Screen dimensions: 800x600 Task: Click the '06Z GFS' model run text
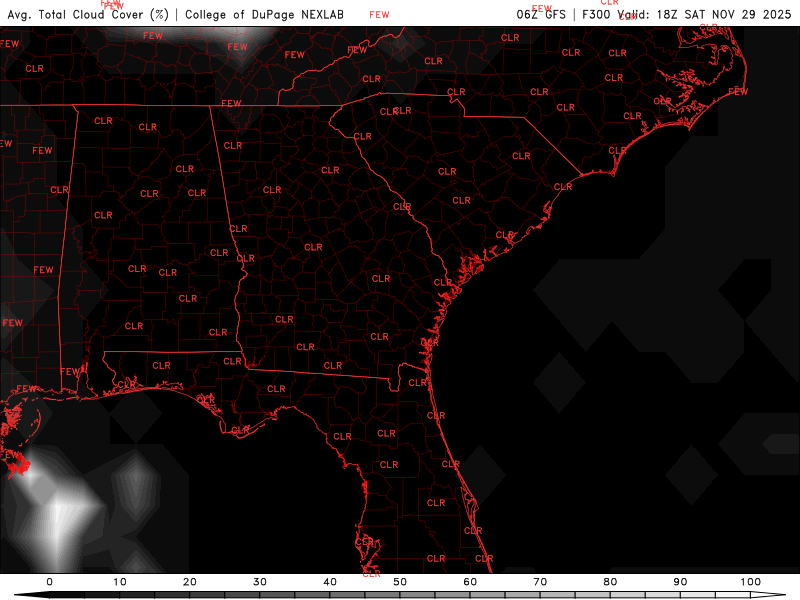click(541, 14)
